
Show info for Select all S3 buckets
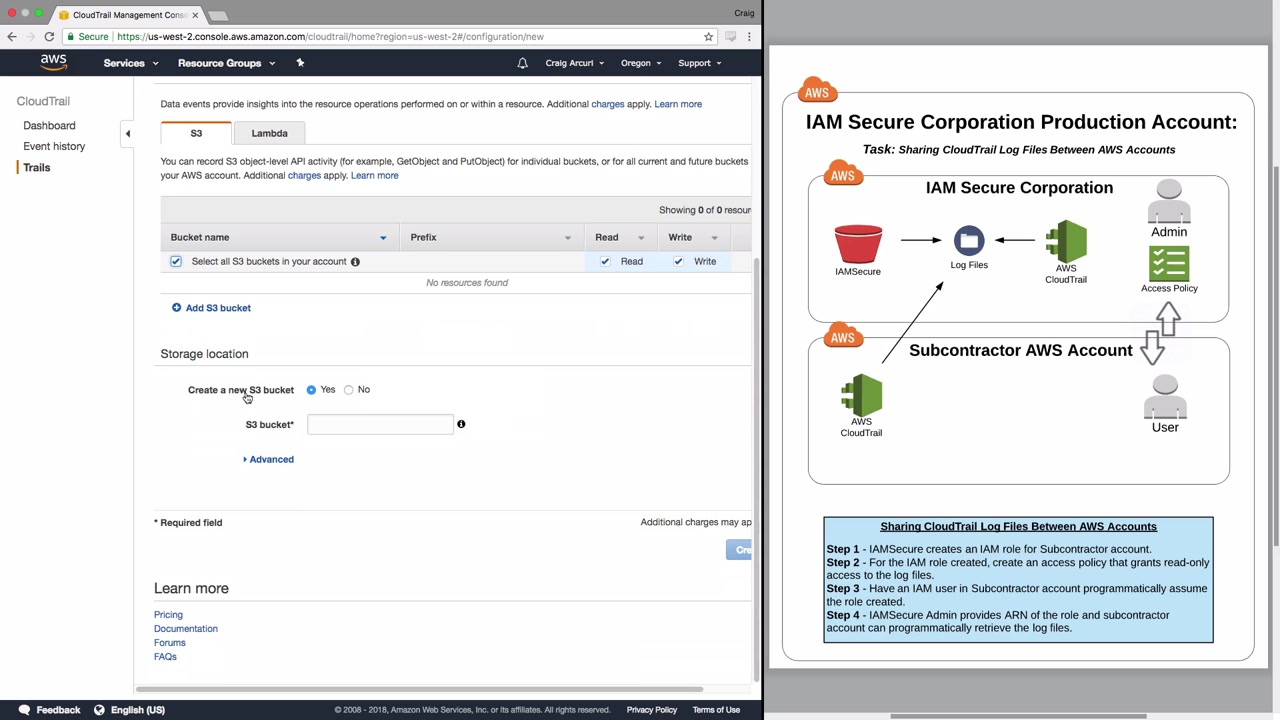coord(355,262)
